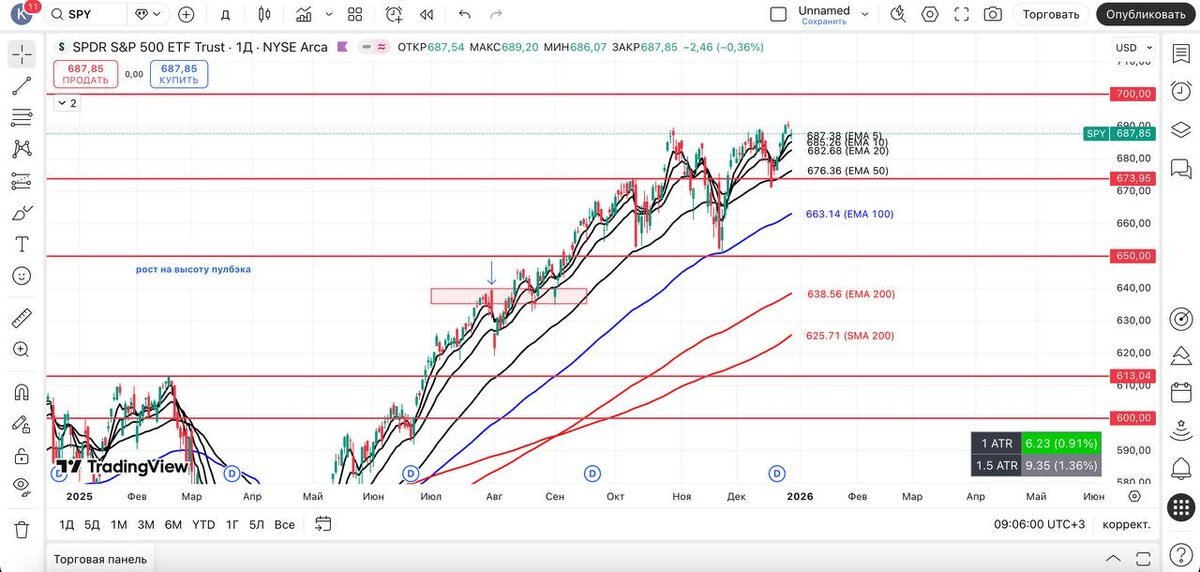Toggle the коррект. price adjustment button
This screenshot has height=572, width=1200.
coord(1126,524)
